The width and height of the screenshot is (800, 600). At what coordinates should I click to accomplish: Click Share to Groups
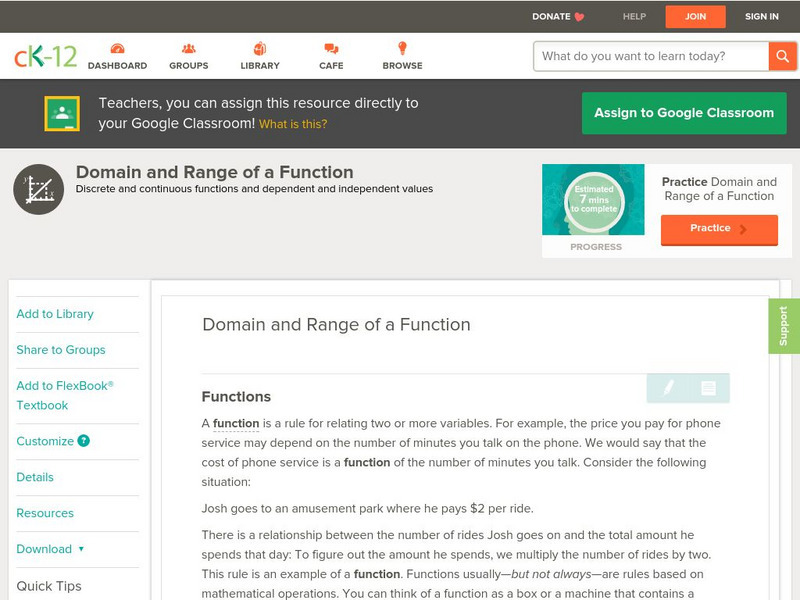(x=61, y=350)
